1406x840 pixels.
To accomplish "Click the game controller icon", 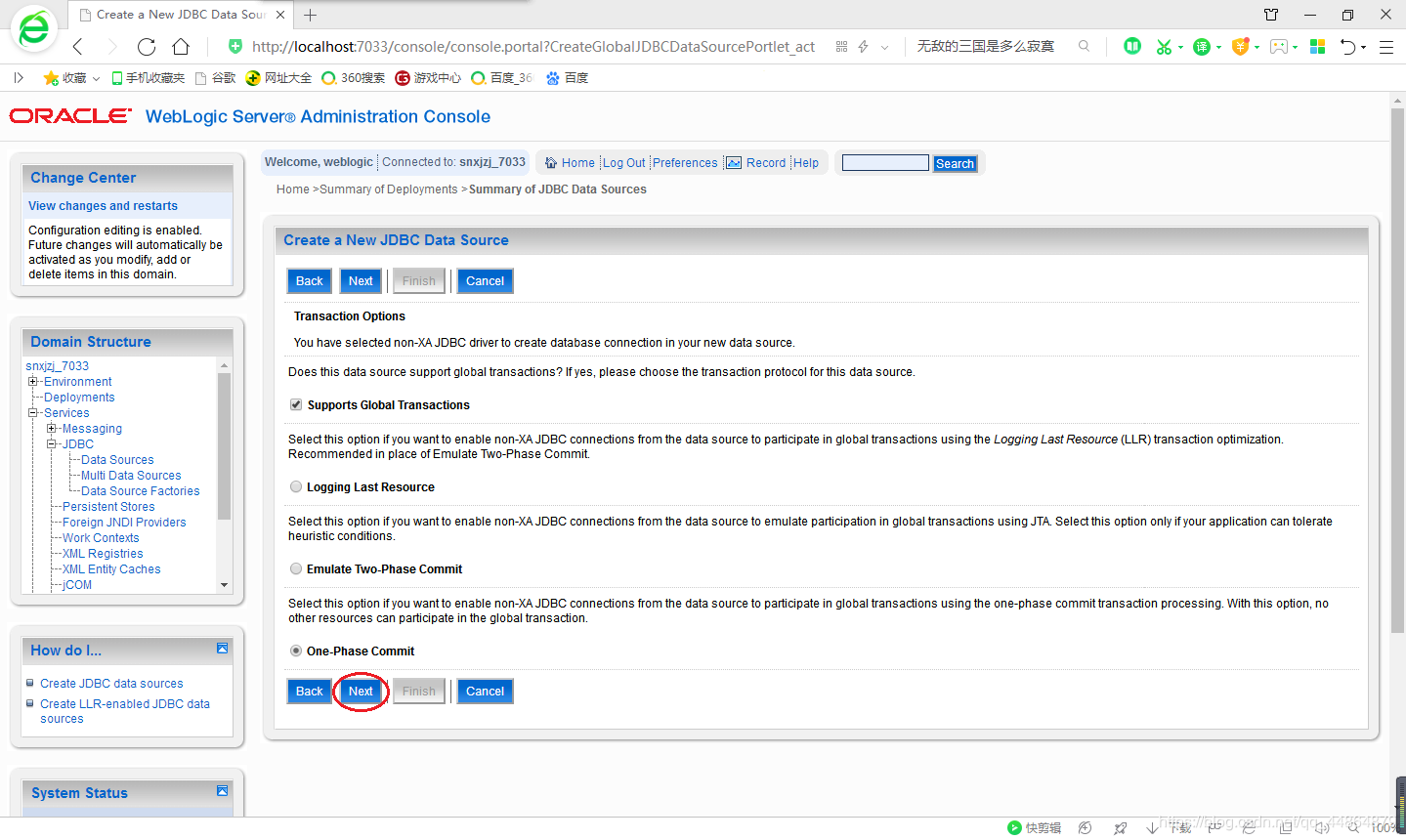I will click(x=1279, y=46).
